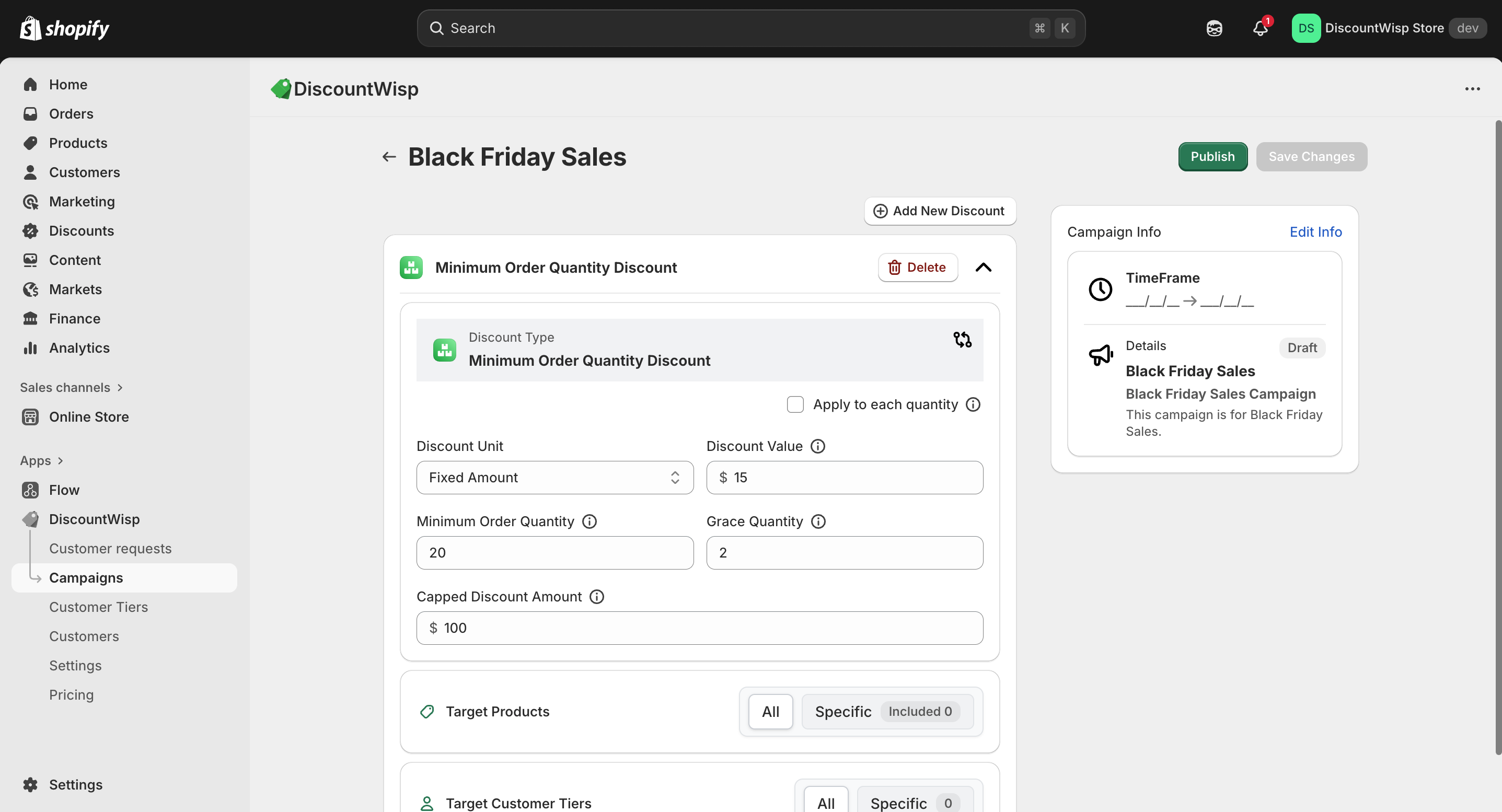Viewport: 1502px width, 812px height.
Task: Click the swap discount type icon
Action: [x=962, y=339]
